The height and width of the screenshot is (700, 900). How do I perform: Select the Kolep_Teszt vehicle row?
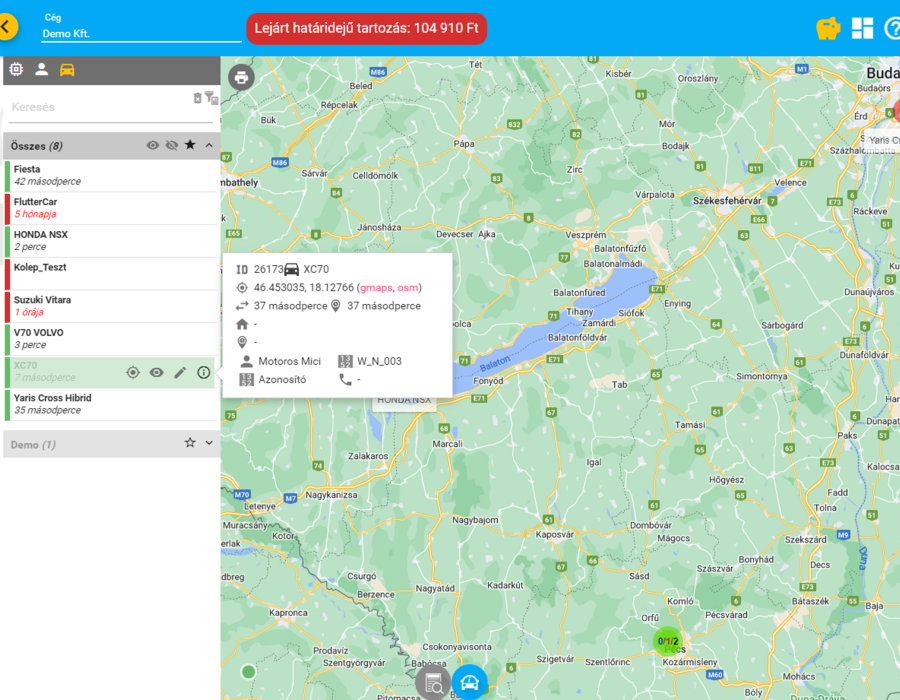point(112,274)
